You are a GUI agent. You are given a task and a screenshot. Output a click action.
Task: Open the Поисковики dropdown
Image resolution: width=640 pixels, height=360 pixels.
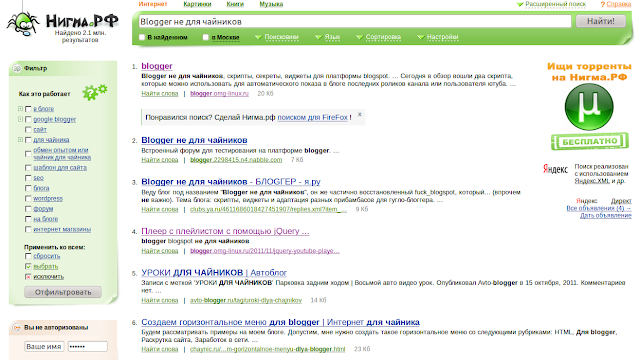click(277, 37)
